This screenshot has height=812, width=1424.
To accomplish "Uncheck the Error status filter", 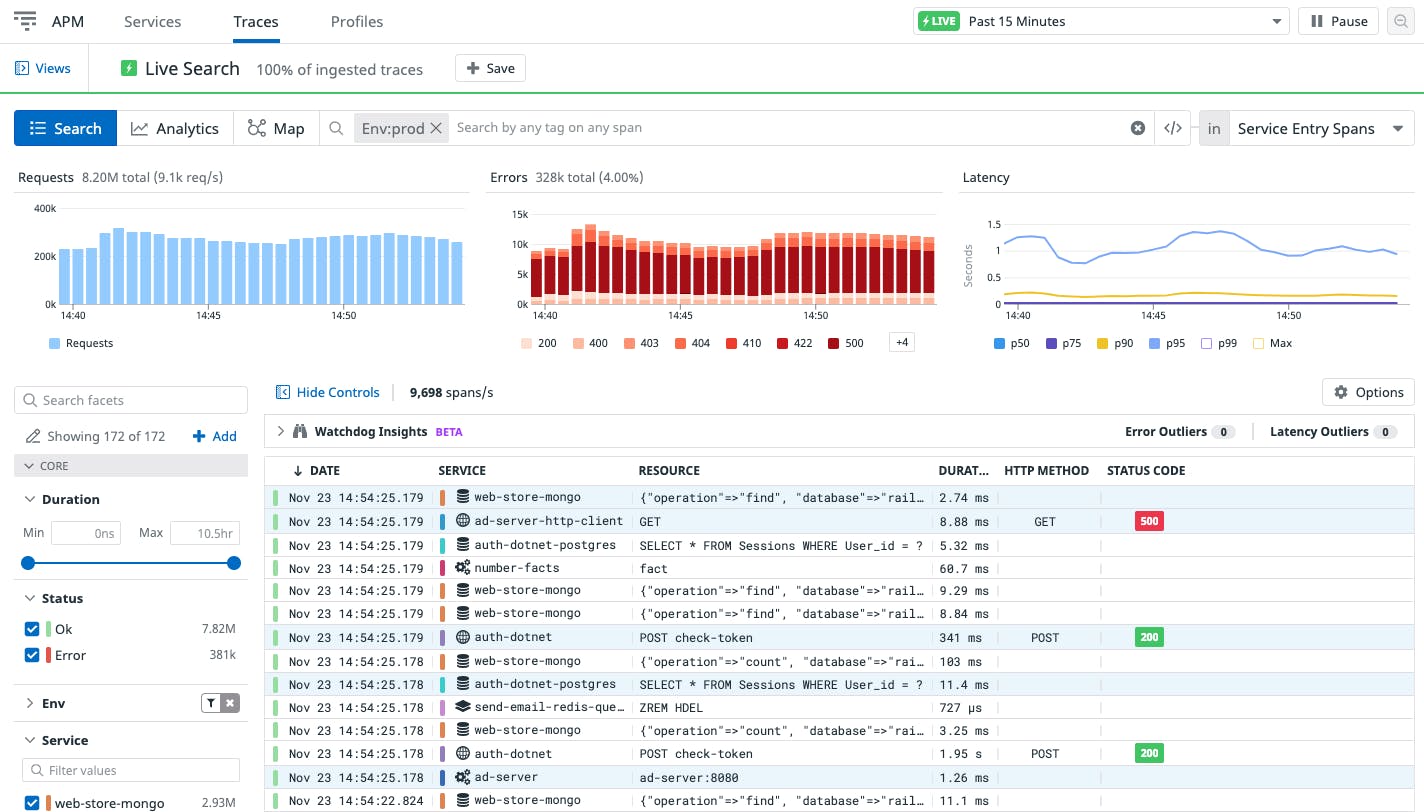I will 31,655.
